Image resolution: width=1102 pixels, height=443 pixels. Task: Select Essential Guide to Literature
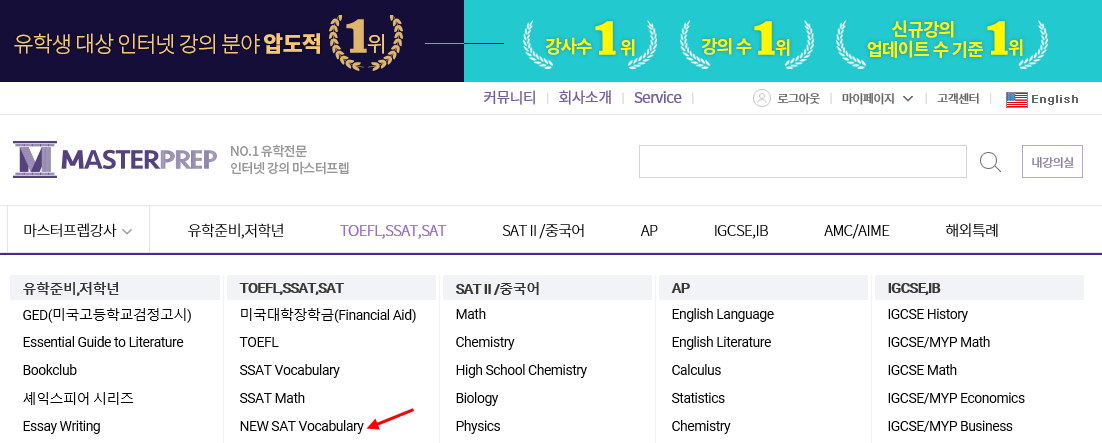tap(103, 342)
